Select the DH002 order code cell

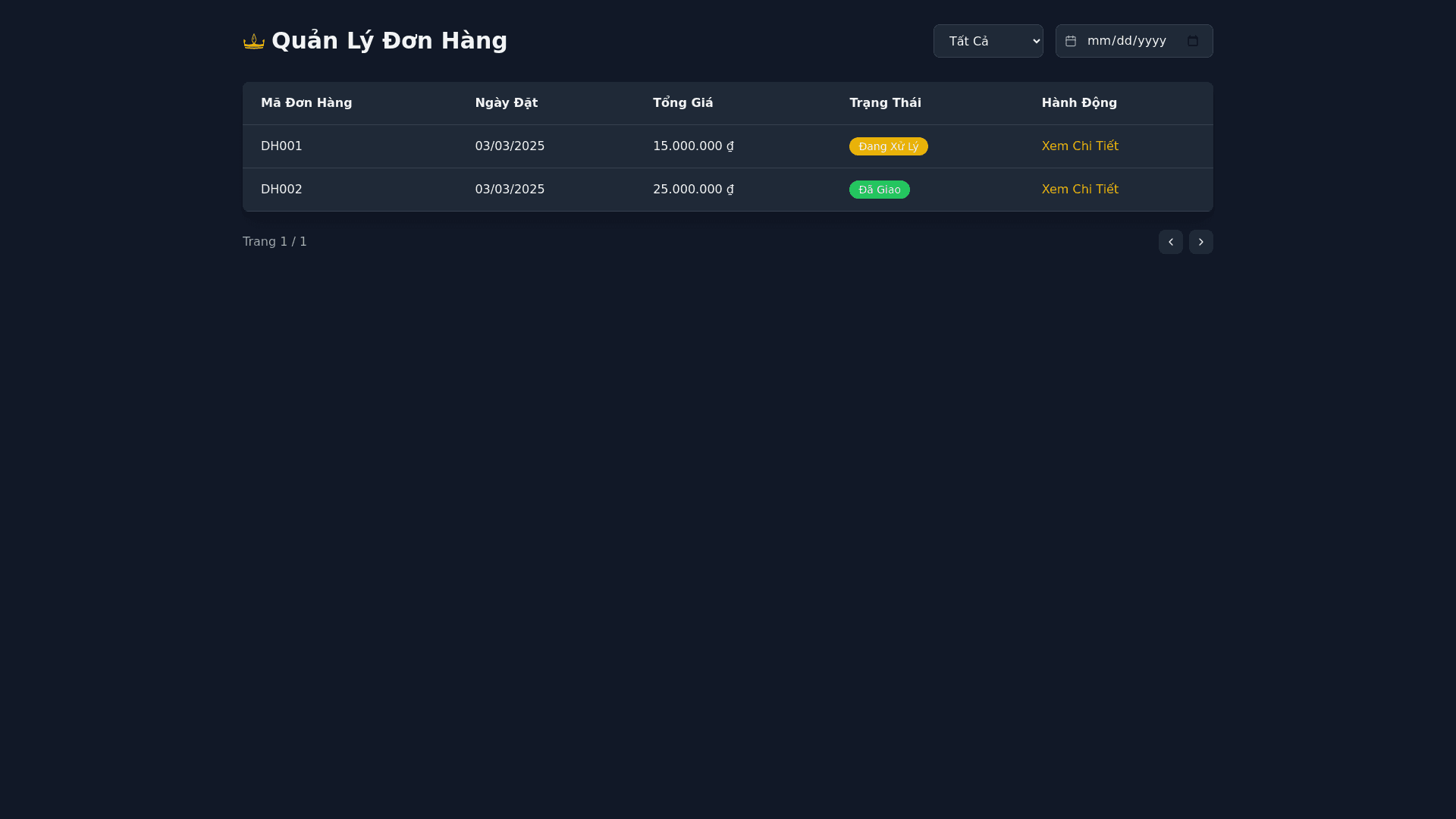coord(281,190)
